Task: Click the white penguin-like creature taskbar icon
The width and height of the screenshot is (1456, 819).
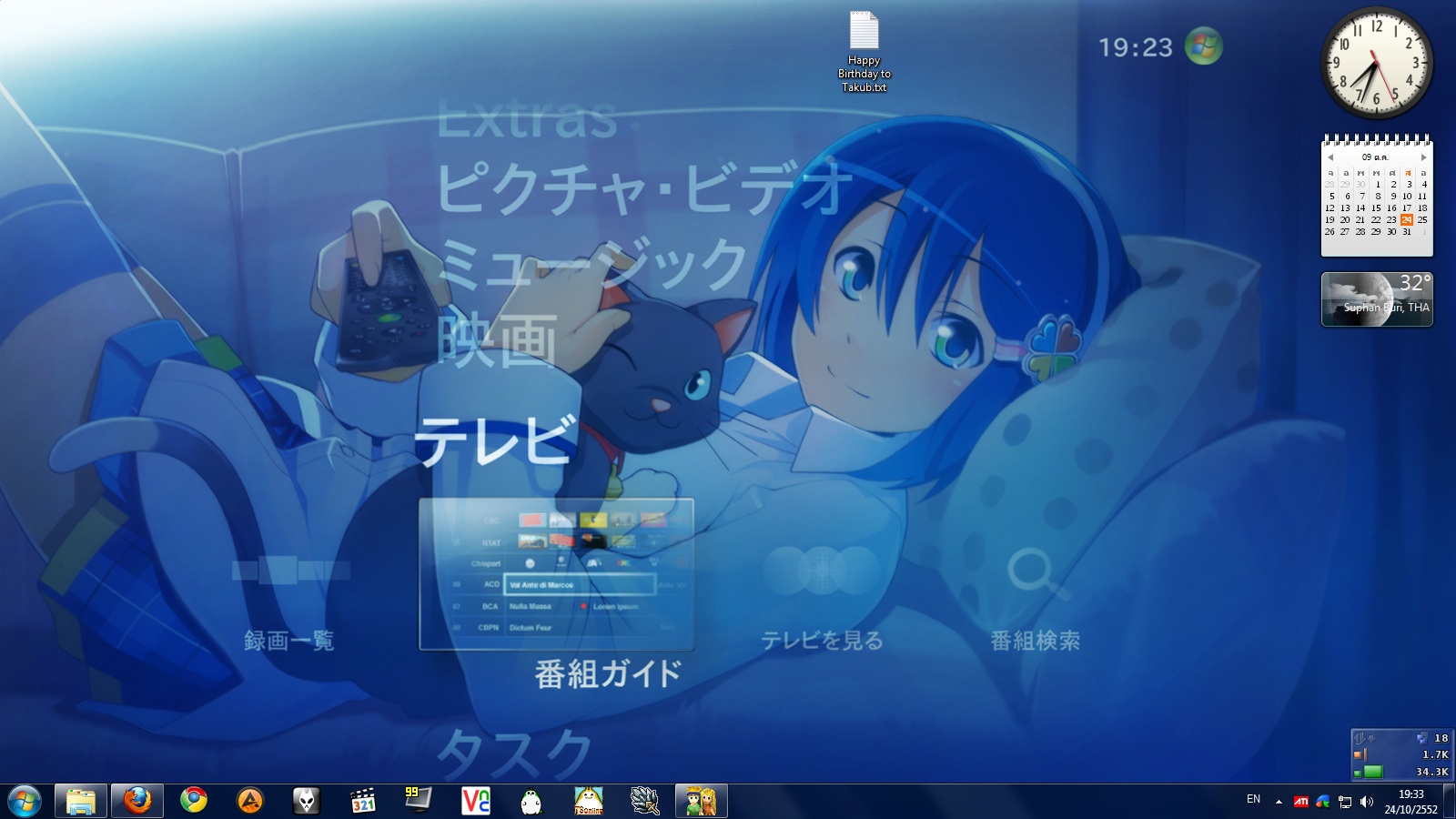Action: pos(531,801)
